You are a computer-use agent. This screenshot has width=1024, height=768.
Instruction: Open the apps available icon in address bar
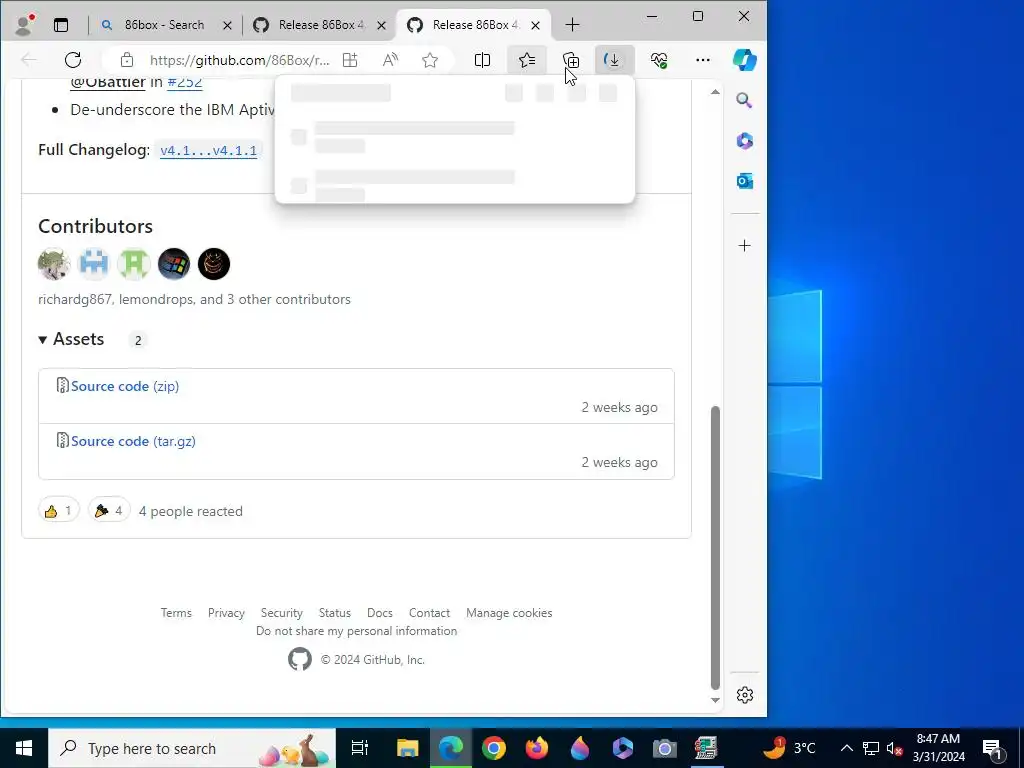click(x=350, y=60)
